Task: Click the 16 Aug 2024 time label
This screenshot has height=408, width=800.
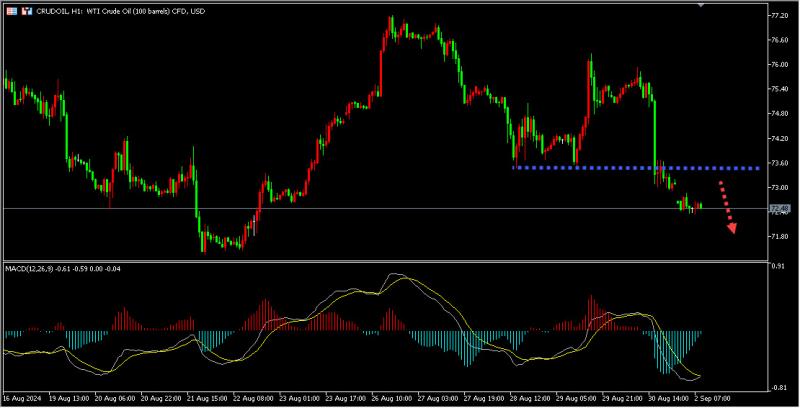Action: point(21,398)
